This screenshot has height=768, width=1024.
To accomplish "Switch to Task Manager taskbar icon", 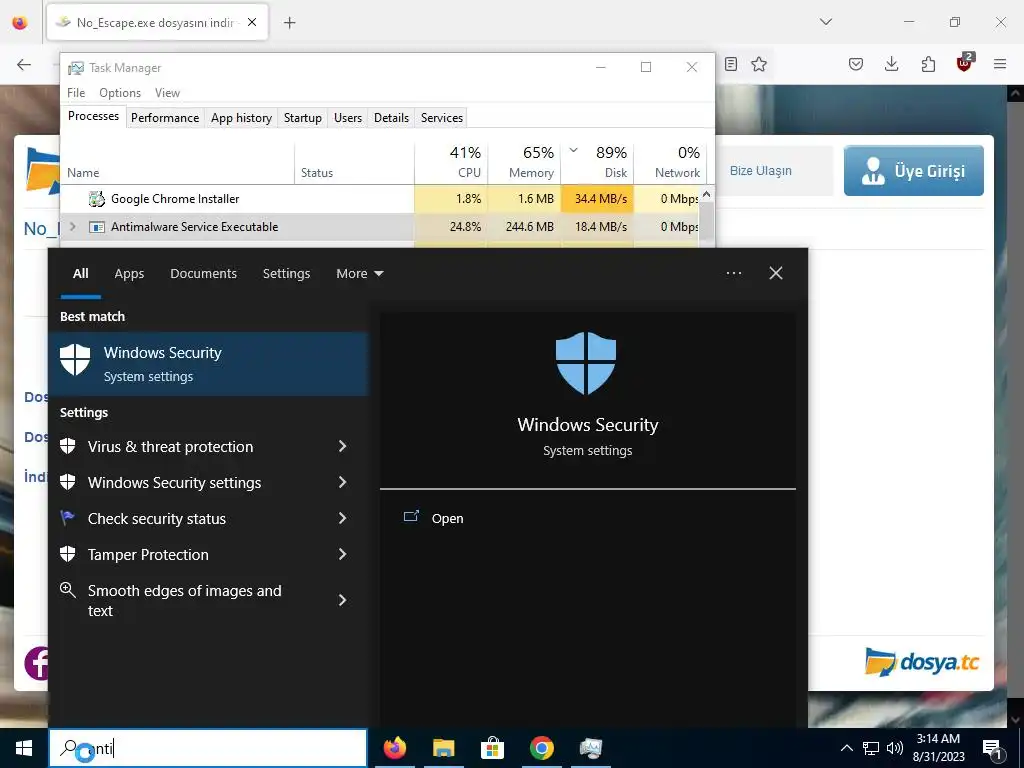I will point(590,748).
